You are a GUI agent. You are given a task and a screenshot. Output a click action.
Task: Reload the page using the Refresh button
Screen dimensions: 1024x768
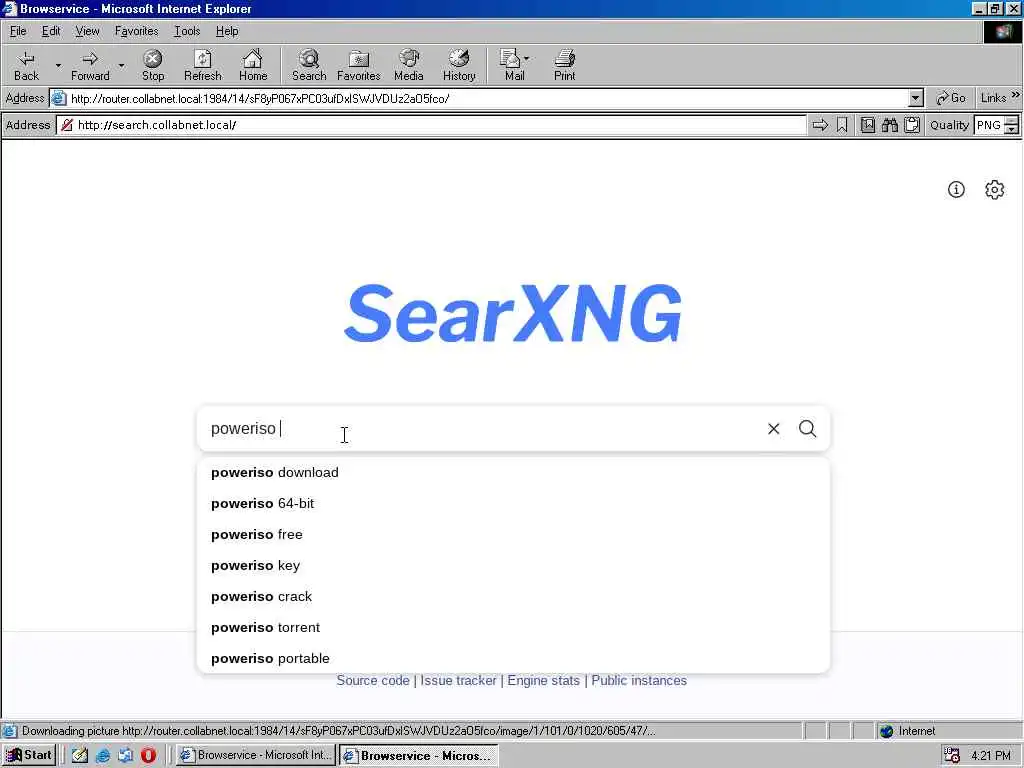pos(202,65)
